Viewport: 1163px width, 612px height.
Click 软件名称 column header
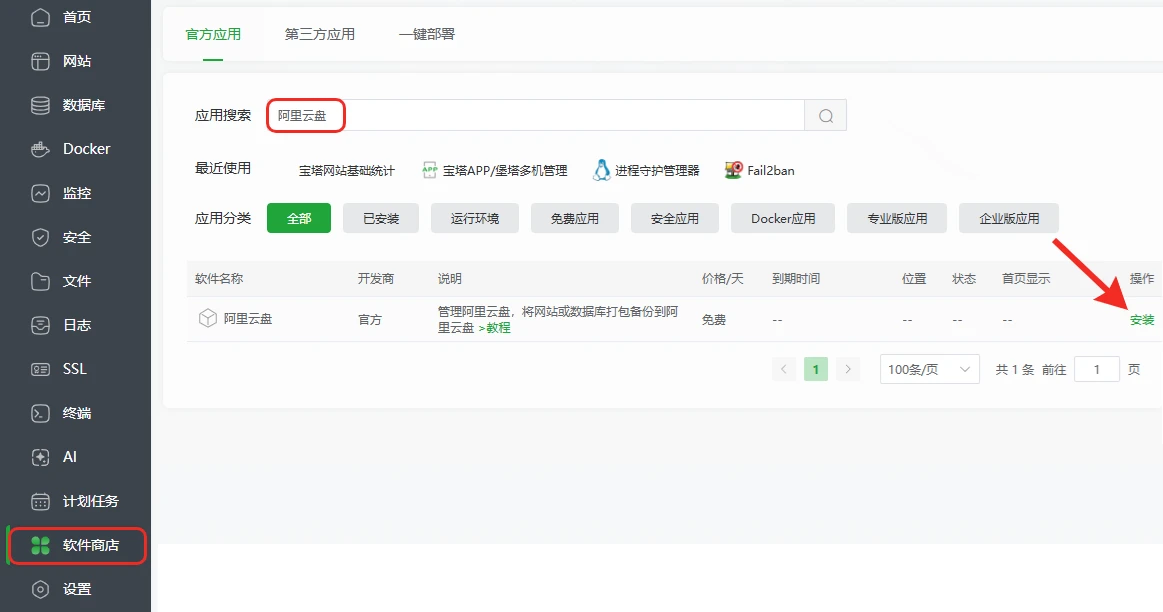coord(219,279)
